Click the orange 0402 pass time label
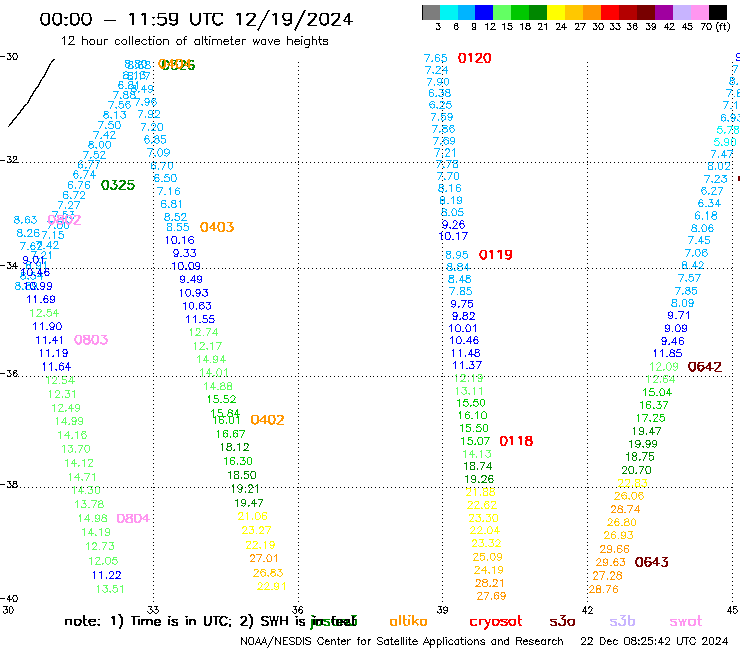 [267, 420]
